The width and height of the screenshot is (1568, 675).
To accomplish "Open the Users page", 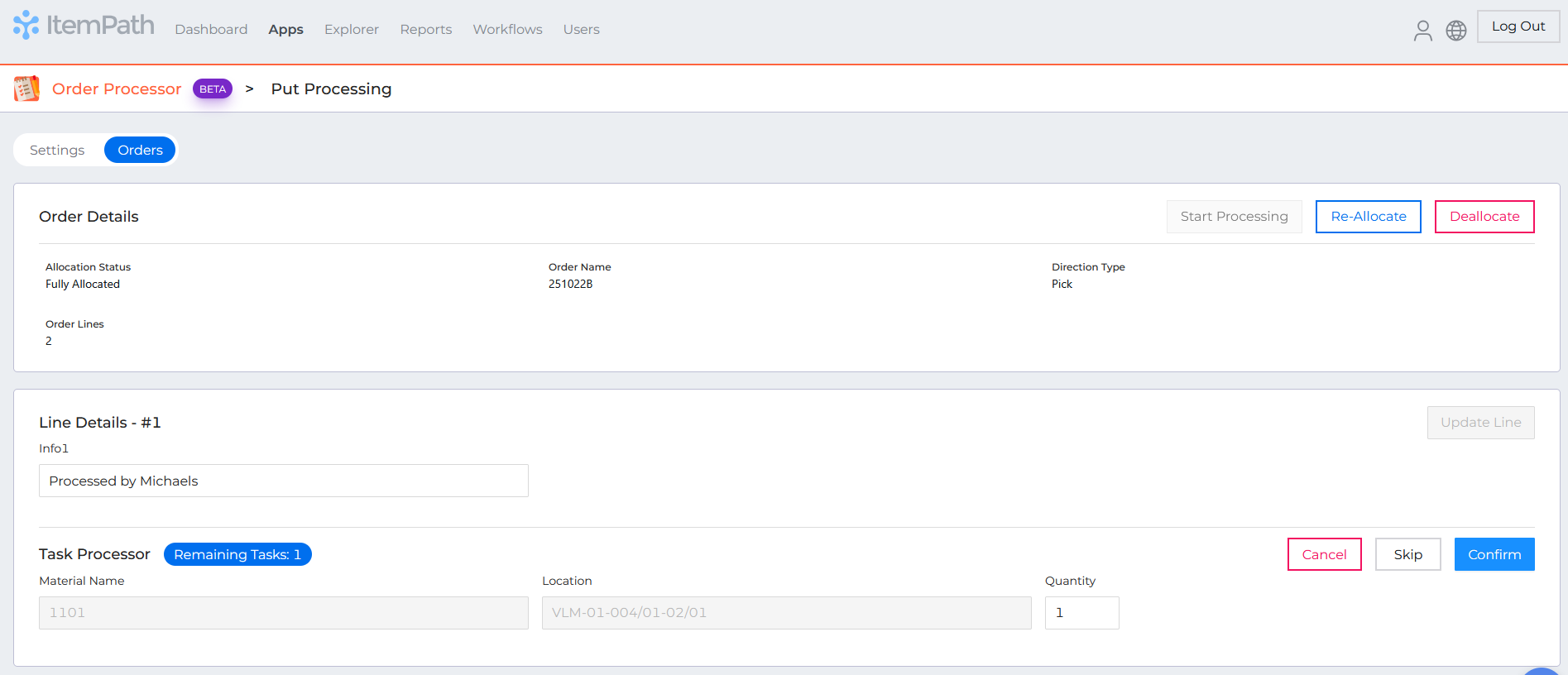I will [x=581, y=29].
